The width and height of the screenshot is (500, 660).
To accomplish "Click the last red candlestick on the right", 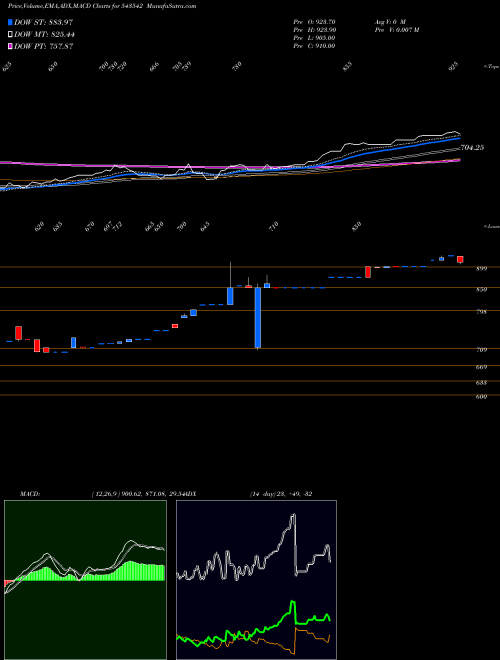I will click(x=460, y=259).
